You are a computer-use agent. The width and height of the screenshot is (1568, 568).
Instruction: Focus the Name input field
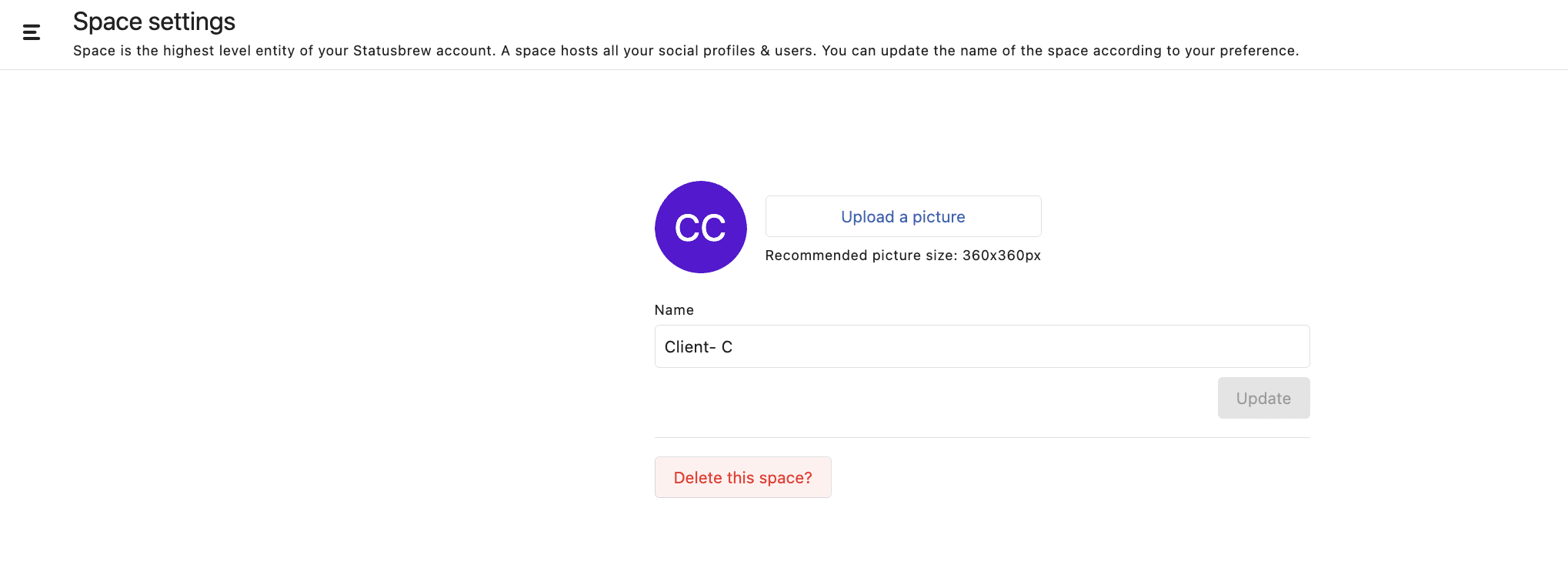[981, 346]
